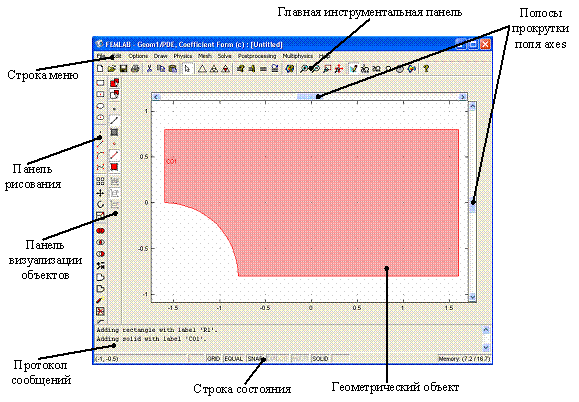
Task: Open the Mesh menu
Action: click(x=205, y=56)
